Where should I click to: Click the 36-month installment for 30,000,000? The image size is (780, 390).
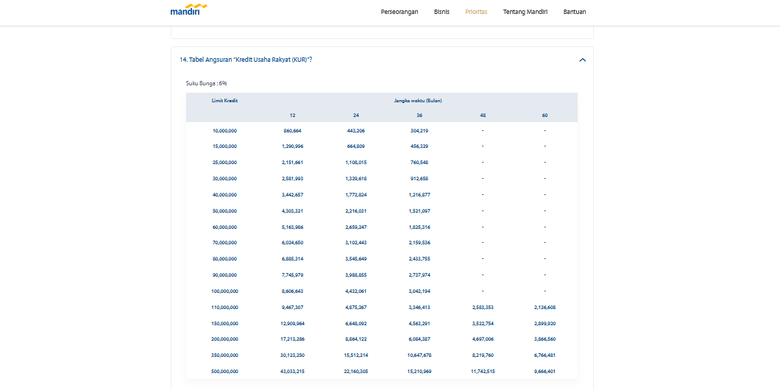pyautogui.click(x=420, y=178)
